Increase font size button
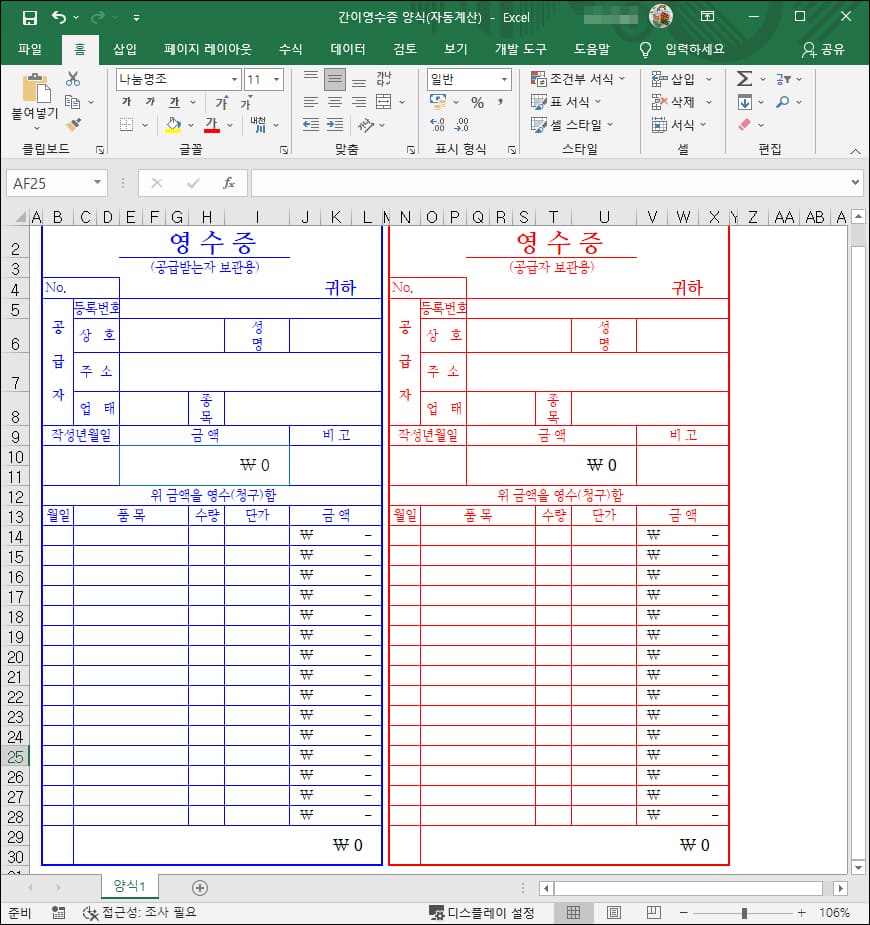This screenshot has width=870, height=925. pos(222,102)
